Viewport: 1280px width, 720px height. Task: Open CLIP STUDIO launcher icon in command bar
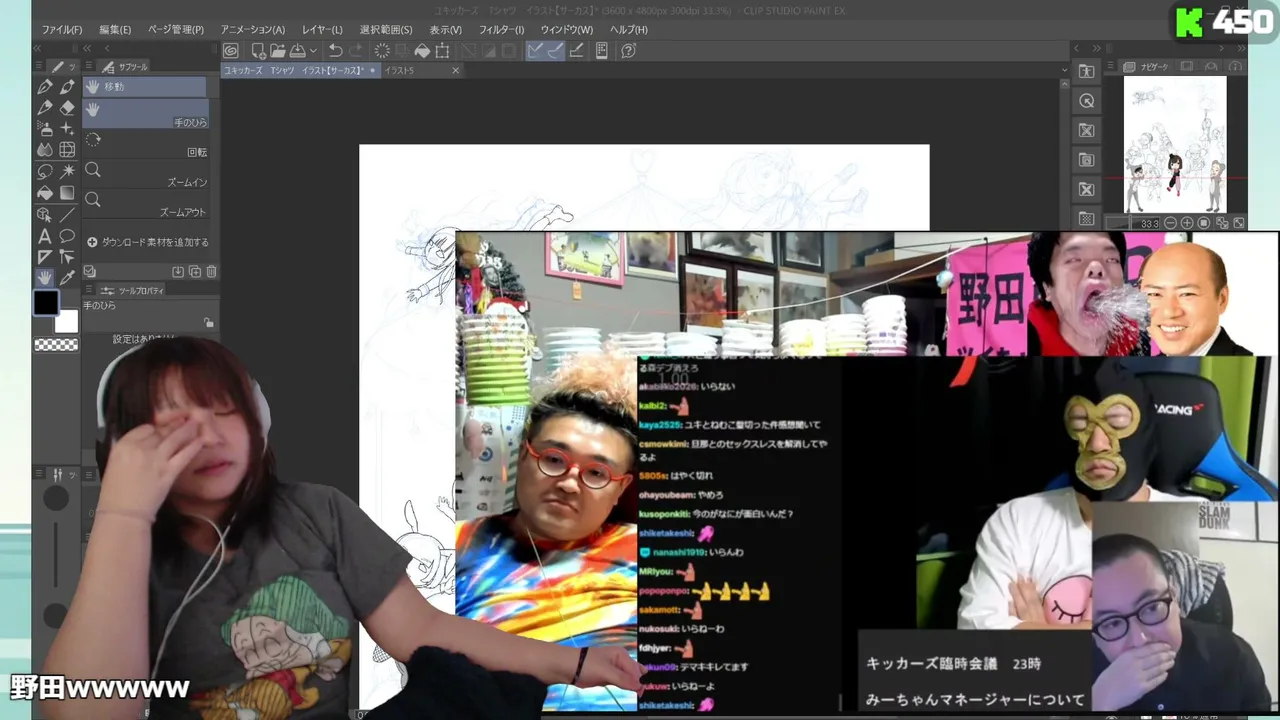pyautogui.click(x=231, y=51)
